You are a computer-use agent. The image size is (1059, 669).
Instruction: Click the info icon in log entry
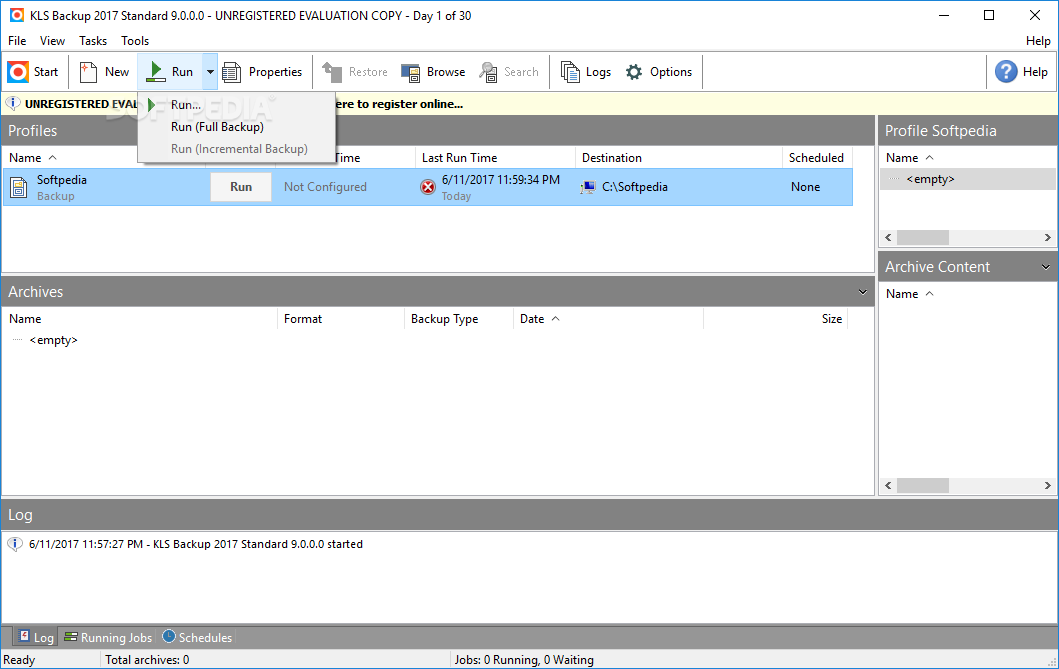point(15,544)
